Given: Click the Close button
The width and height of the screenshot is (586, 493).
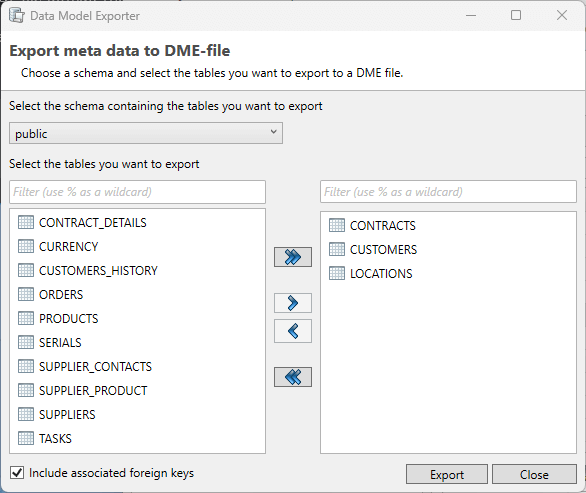Looking at the screenshot, I should coord(534,474).
